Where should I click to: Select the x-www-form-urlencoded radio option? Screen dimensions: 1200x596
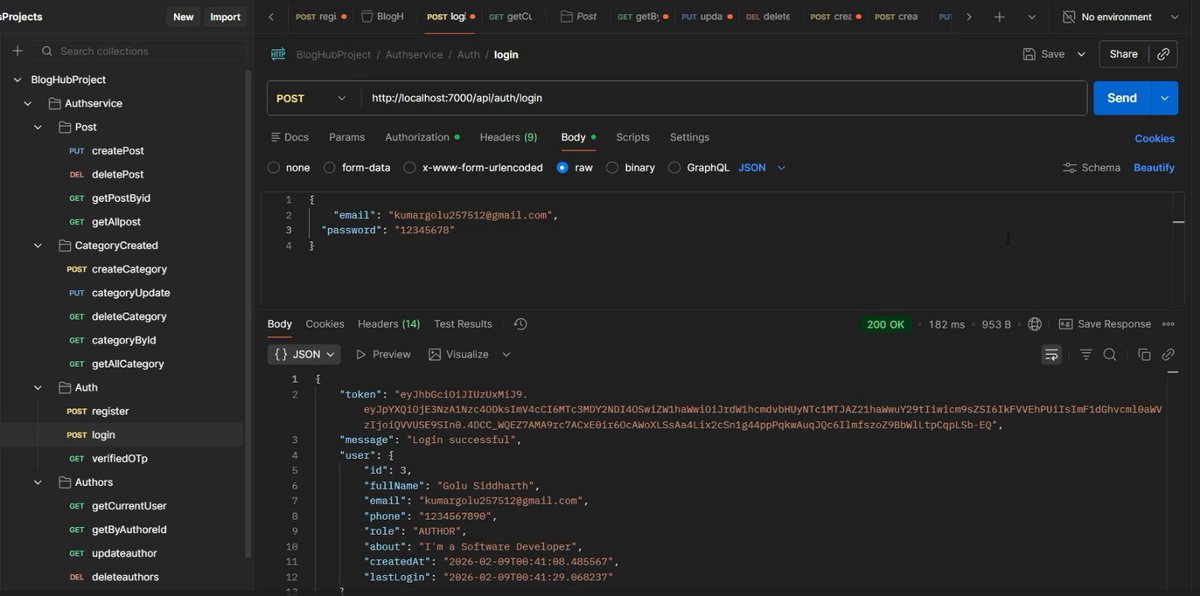[410, 168]
